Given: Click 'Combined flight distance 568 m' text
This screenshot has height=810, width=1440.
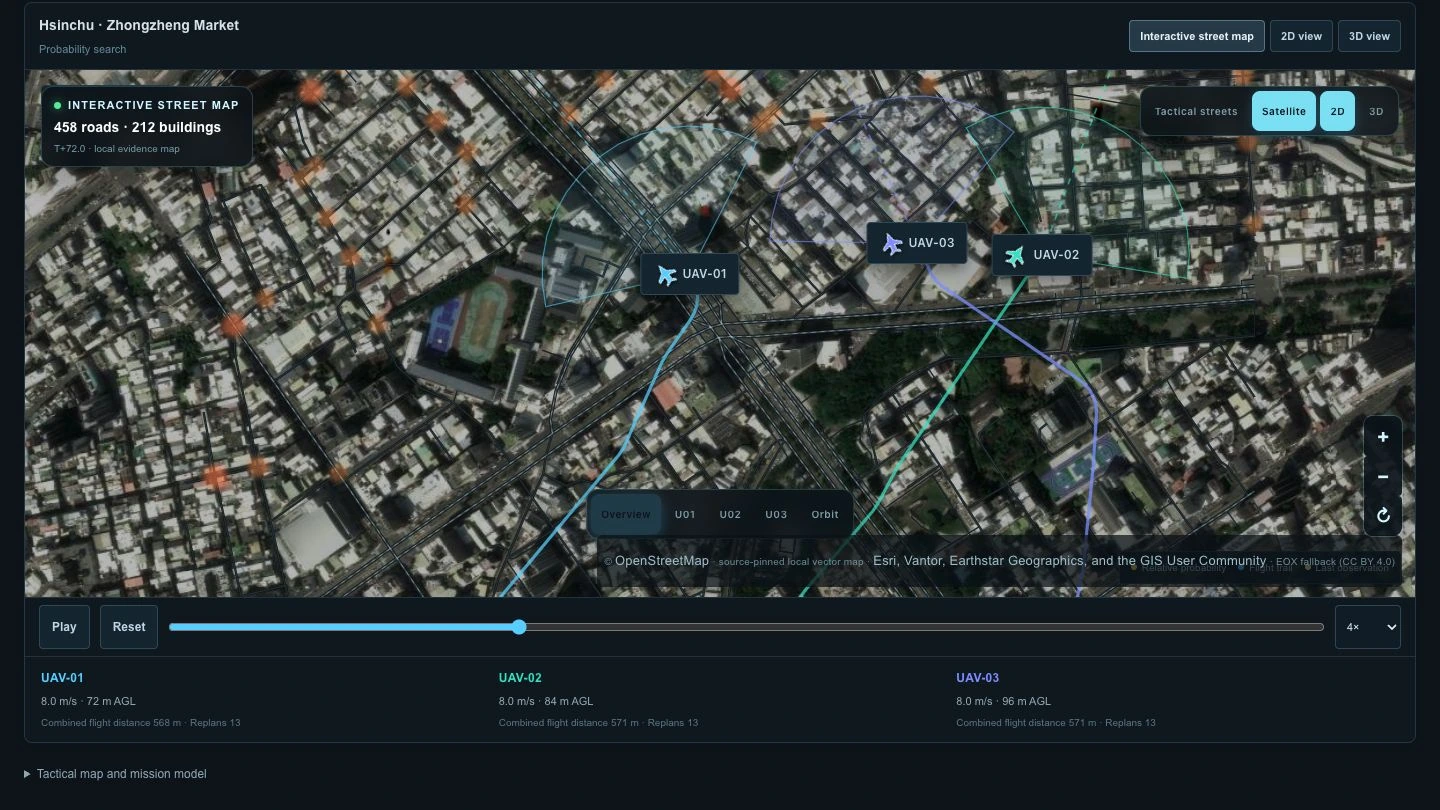Looking at the screenshot, I should [x=111, y=723].
